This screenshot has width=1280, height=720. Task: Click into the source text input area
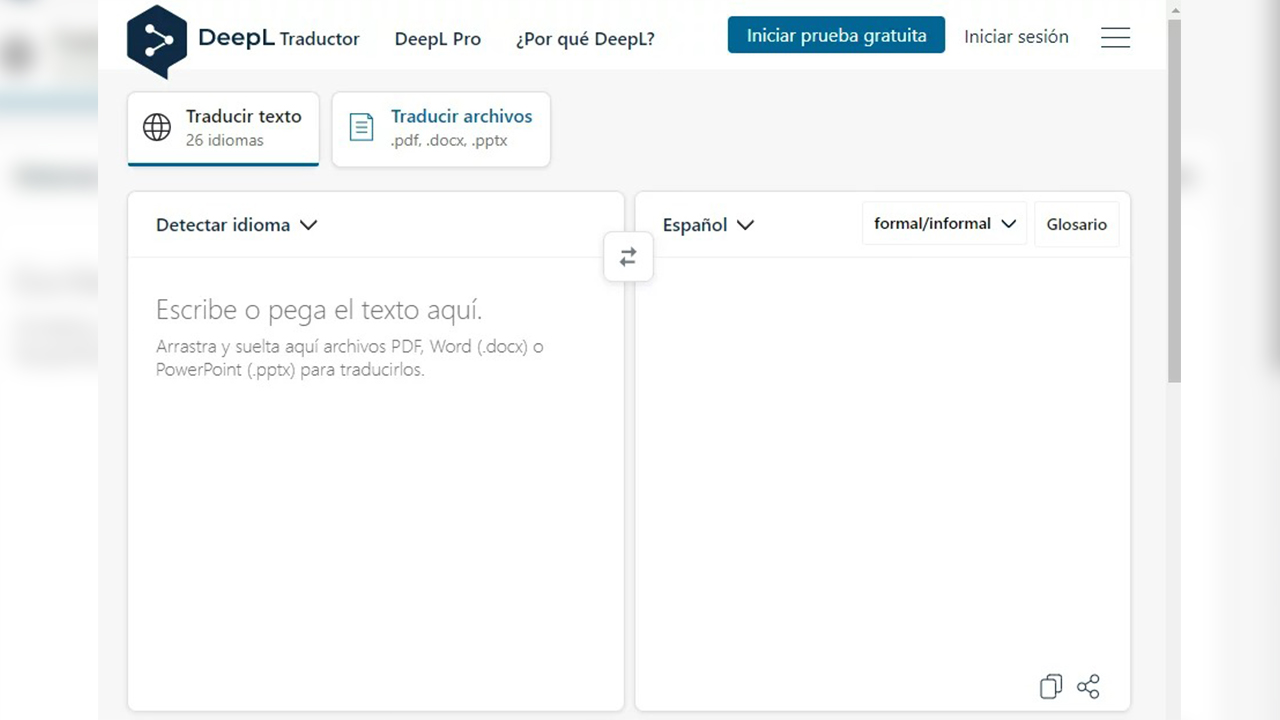coord(375,480)
